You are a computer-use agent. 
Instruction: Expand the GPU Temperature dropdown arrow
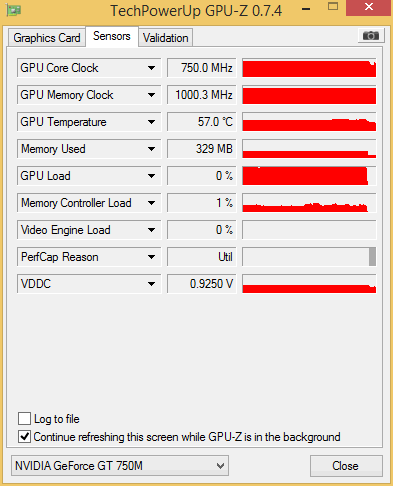151,122
